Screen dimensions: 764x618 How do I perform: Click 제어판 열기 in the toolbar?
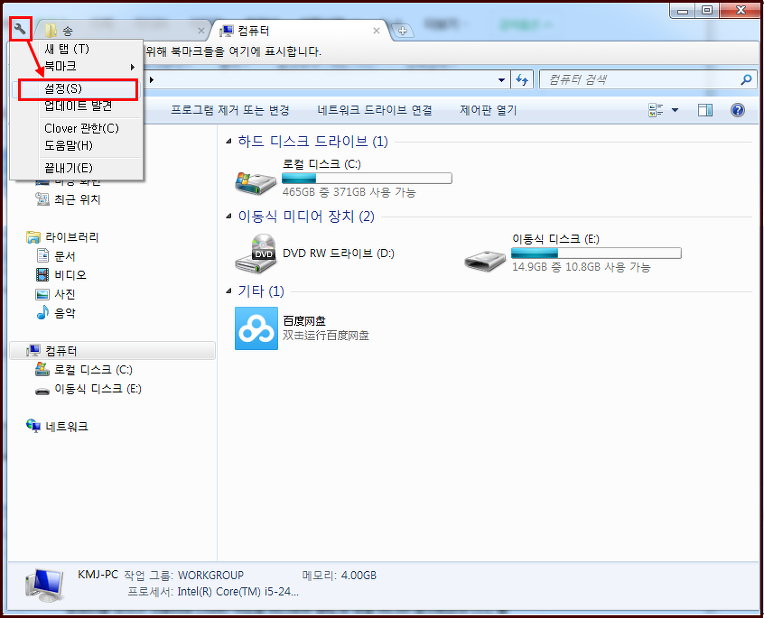click(x=488, y=110)
